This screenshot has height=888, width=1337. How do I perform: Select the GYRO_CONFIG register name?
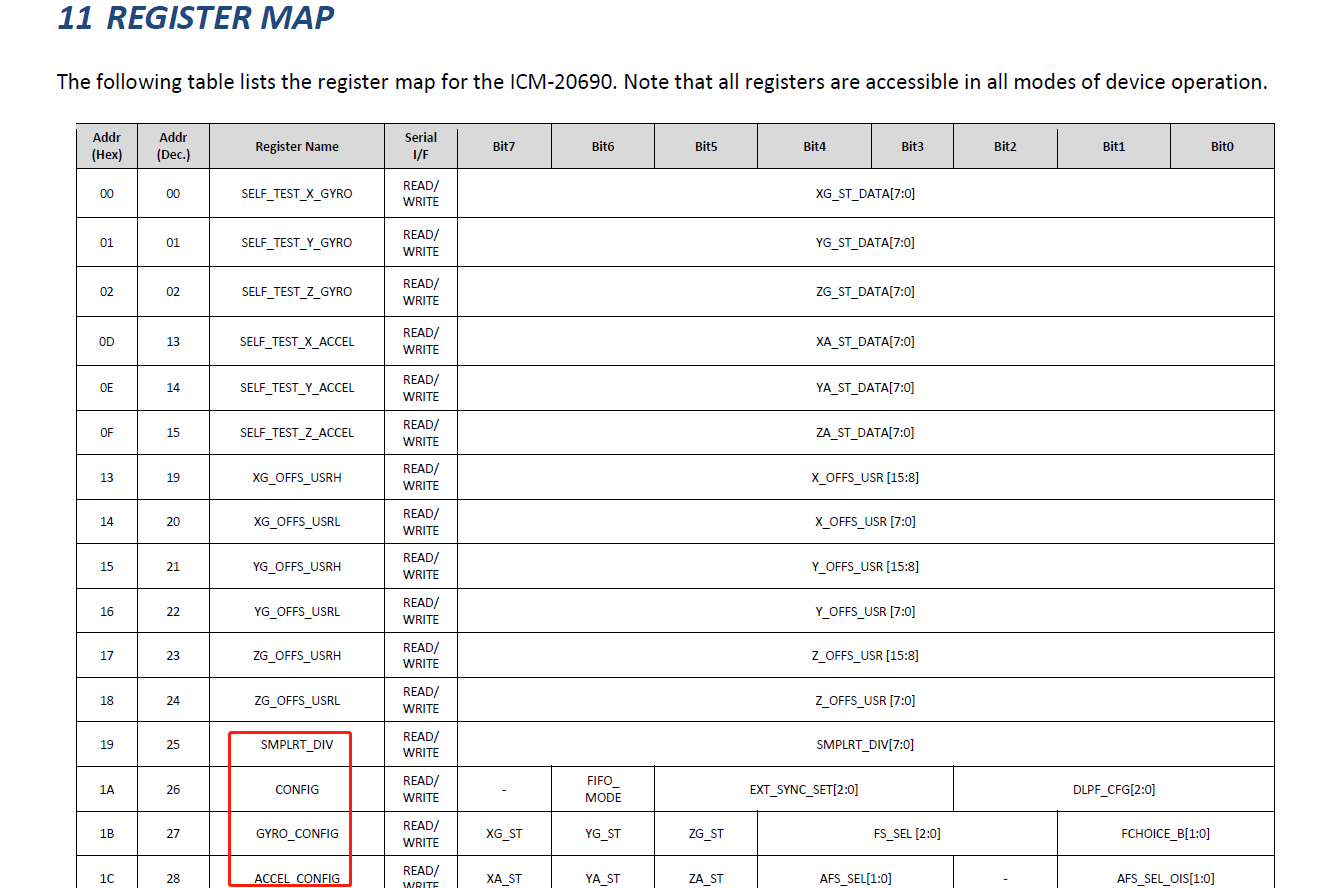coord(297,833)
